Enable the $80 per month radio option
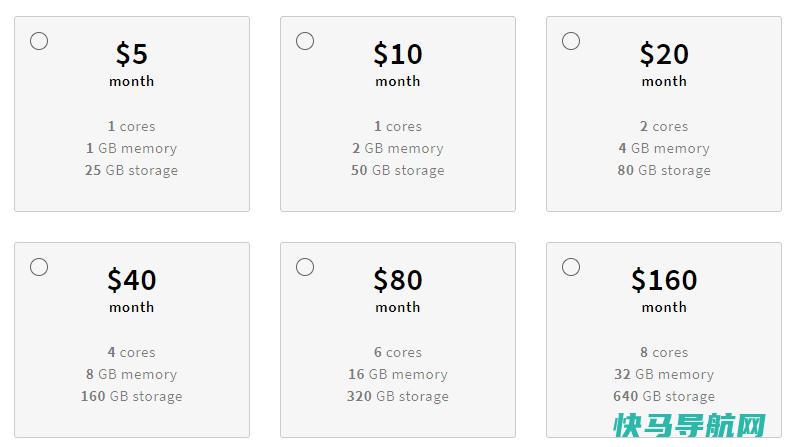This screenshot has height=447, width=792. (x=305, y=267)
